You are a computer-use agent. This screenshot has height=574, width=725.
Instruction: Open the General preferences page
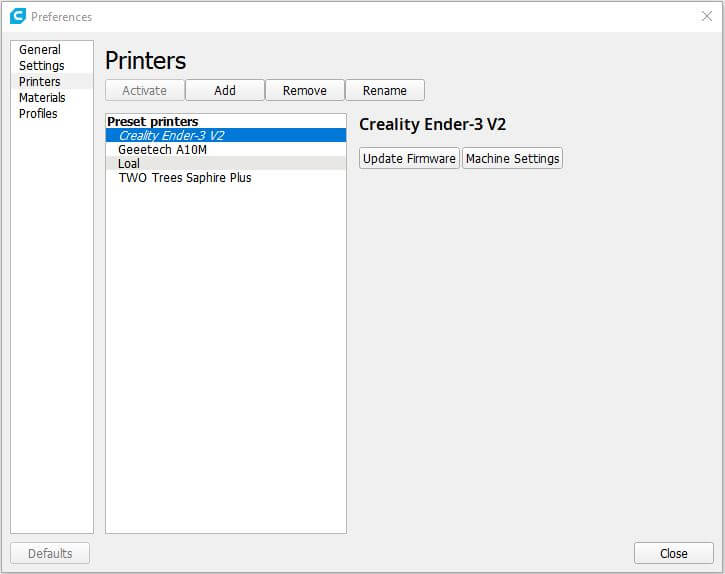(40, 49)
